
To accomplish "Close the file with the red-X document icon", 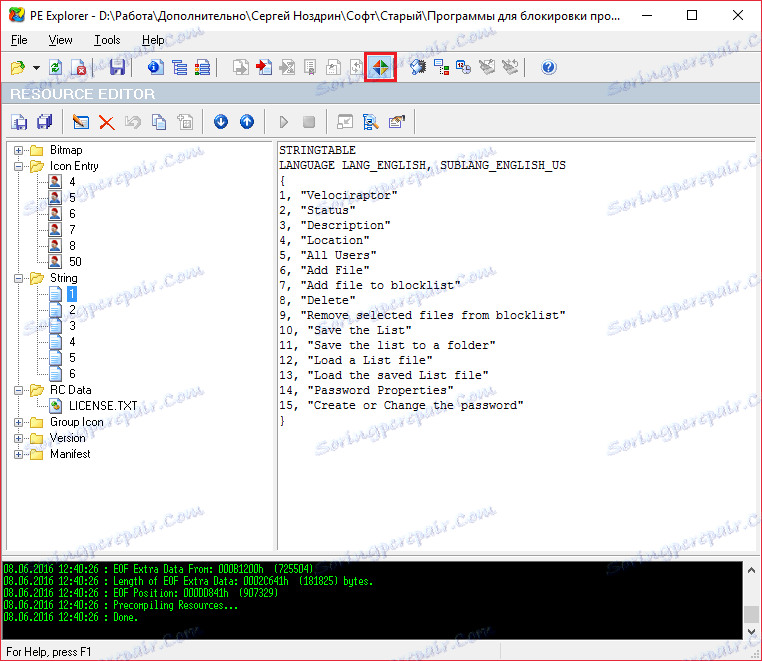I will click(x=78, y=67).
